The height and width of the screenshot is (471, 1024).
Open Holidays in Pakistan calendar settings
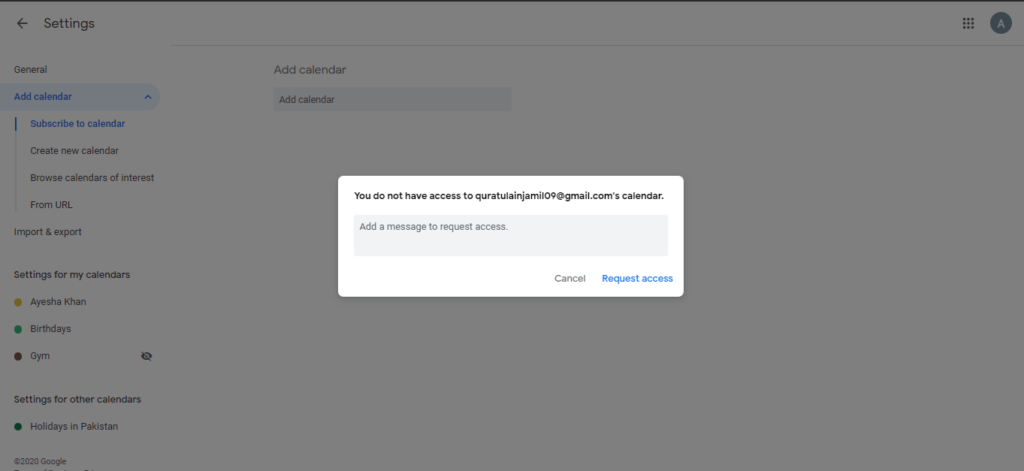pyautogui.click(x=74, y=426)
